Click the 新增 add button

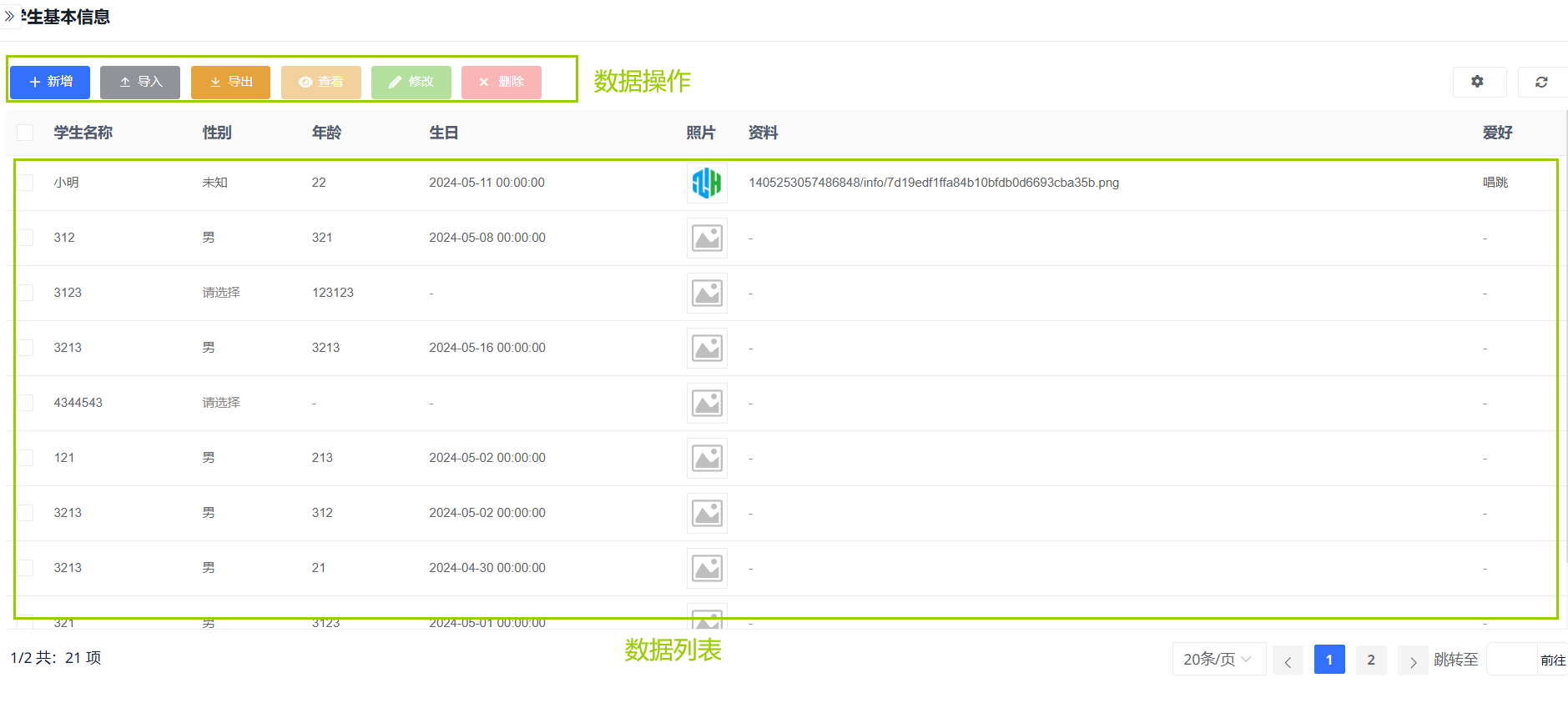point(50,82)
